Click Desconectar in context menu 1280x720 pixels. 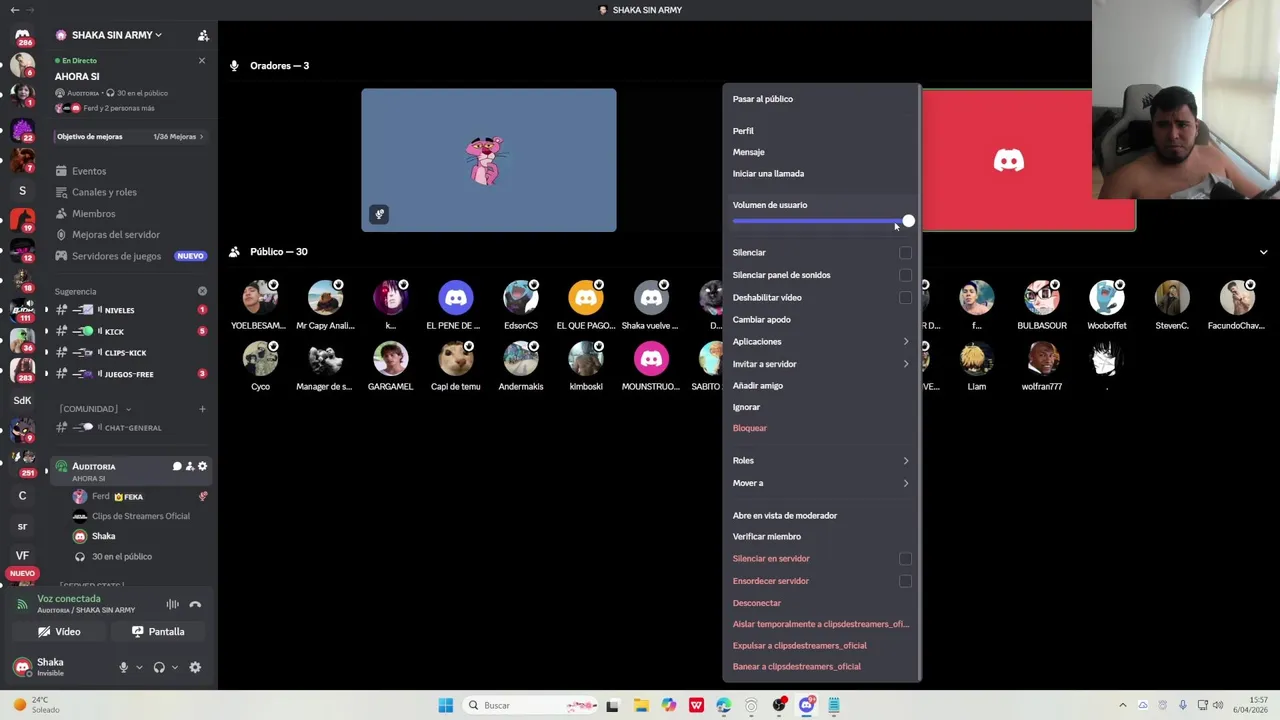[757, 603]
